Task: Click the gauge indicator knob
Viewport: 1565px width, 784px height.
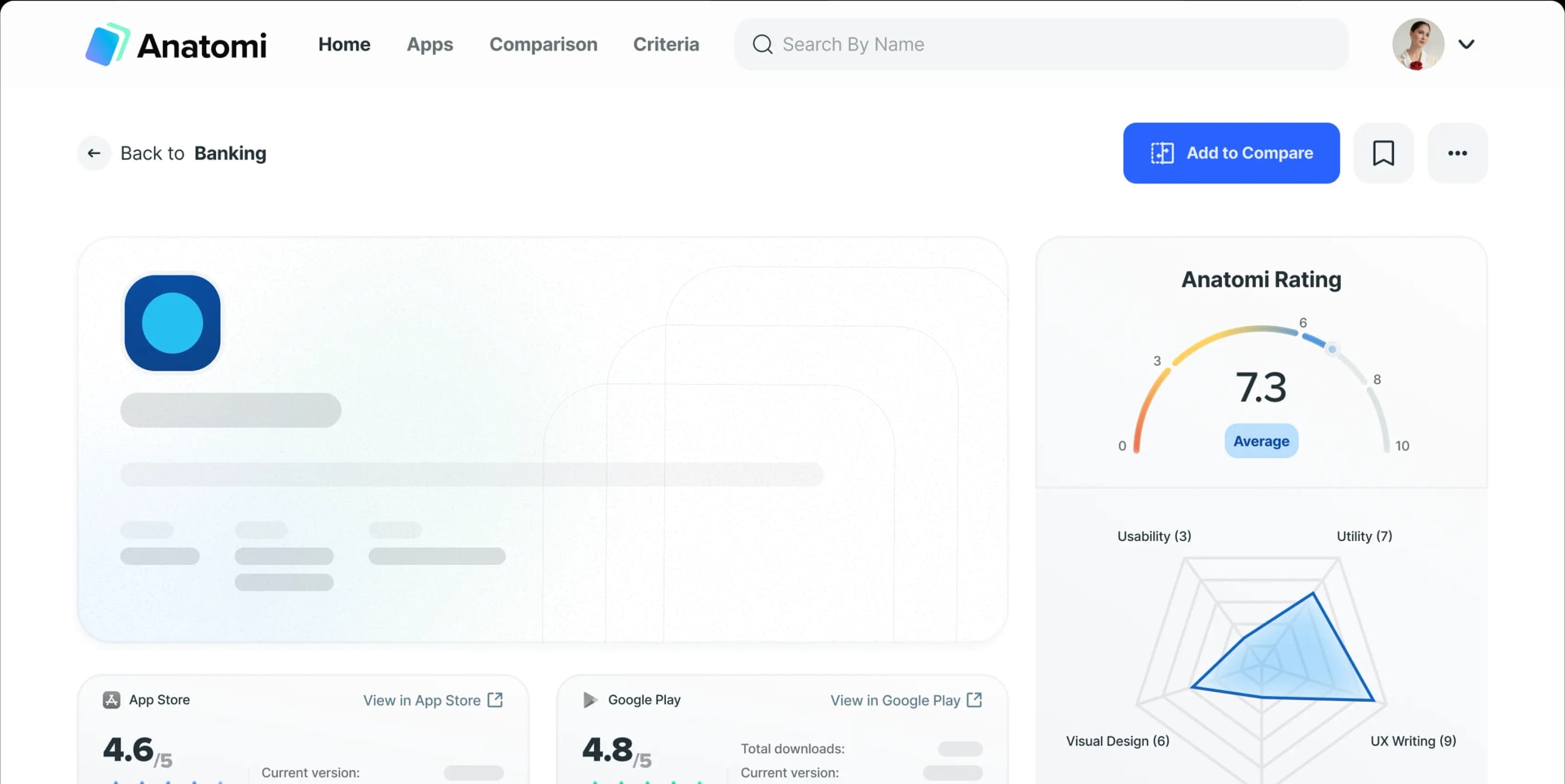Action: 1332,349
